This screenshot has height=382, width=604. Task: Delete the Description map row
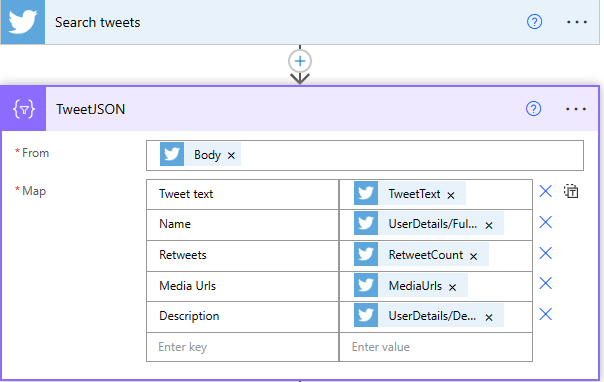coord(545,314)
